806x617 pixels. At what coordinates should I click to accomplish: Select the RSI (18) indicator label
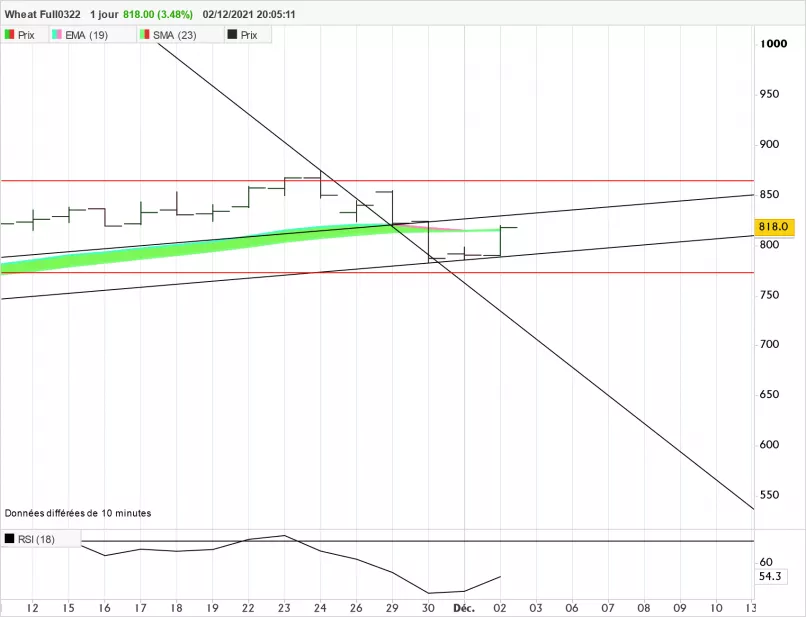tap(36, 539)
